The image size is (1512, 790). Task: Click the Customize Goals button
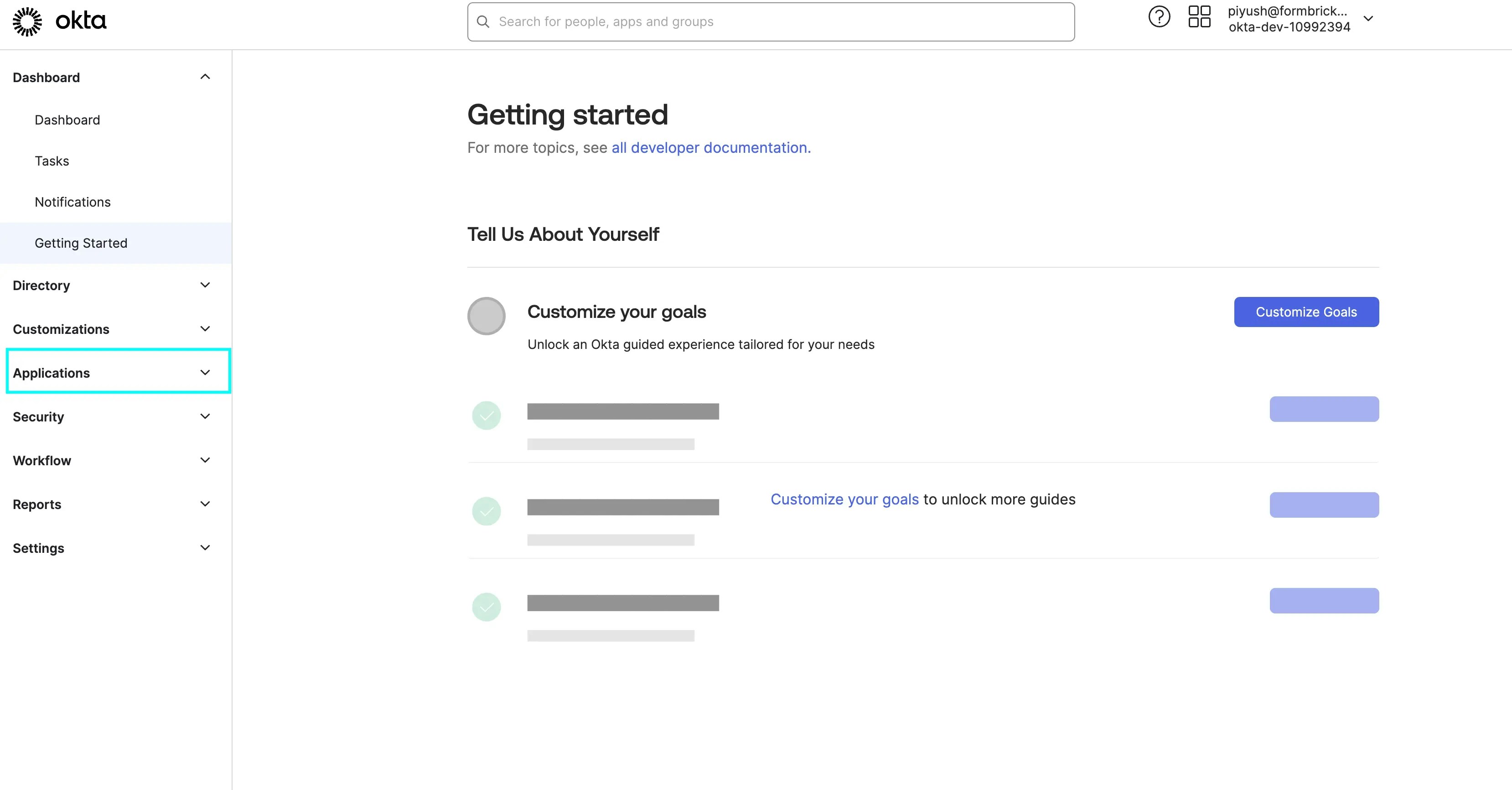pyautogui.click(x=1306, y=312)
